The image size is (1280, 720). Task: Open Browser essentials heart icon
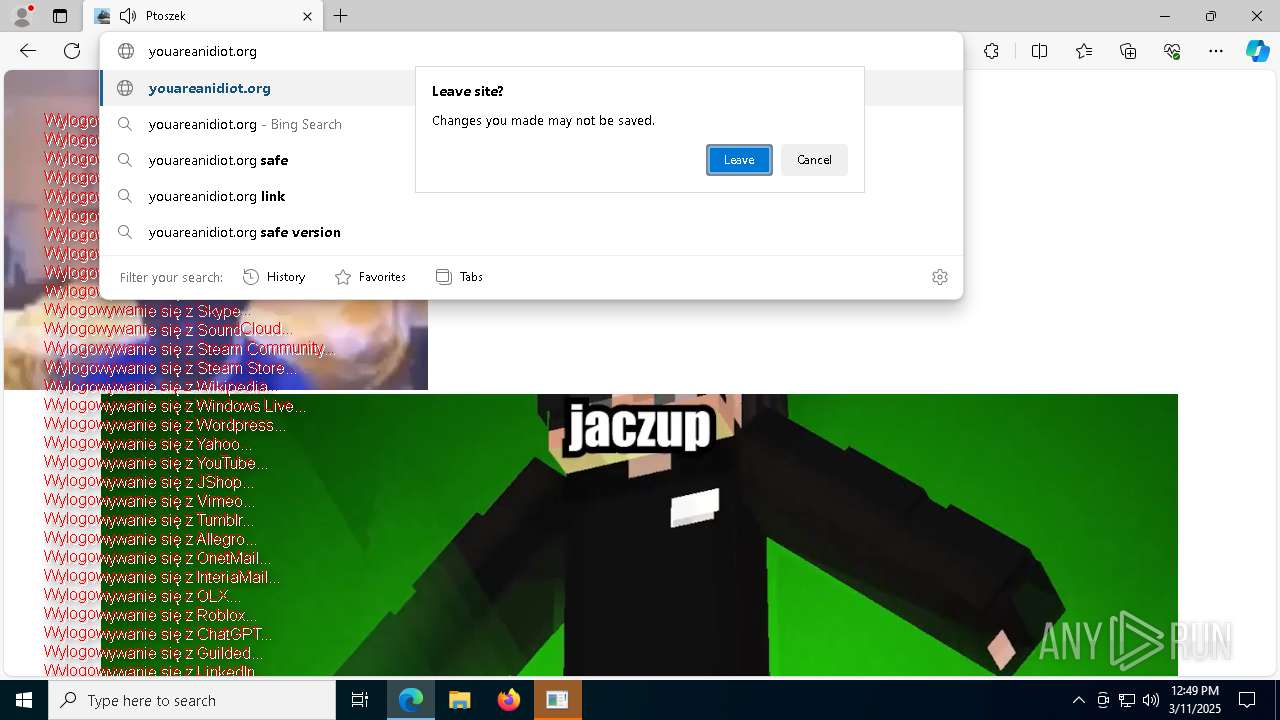point(1172,51)
